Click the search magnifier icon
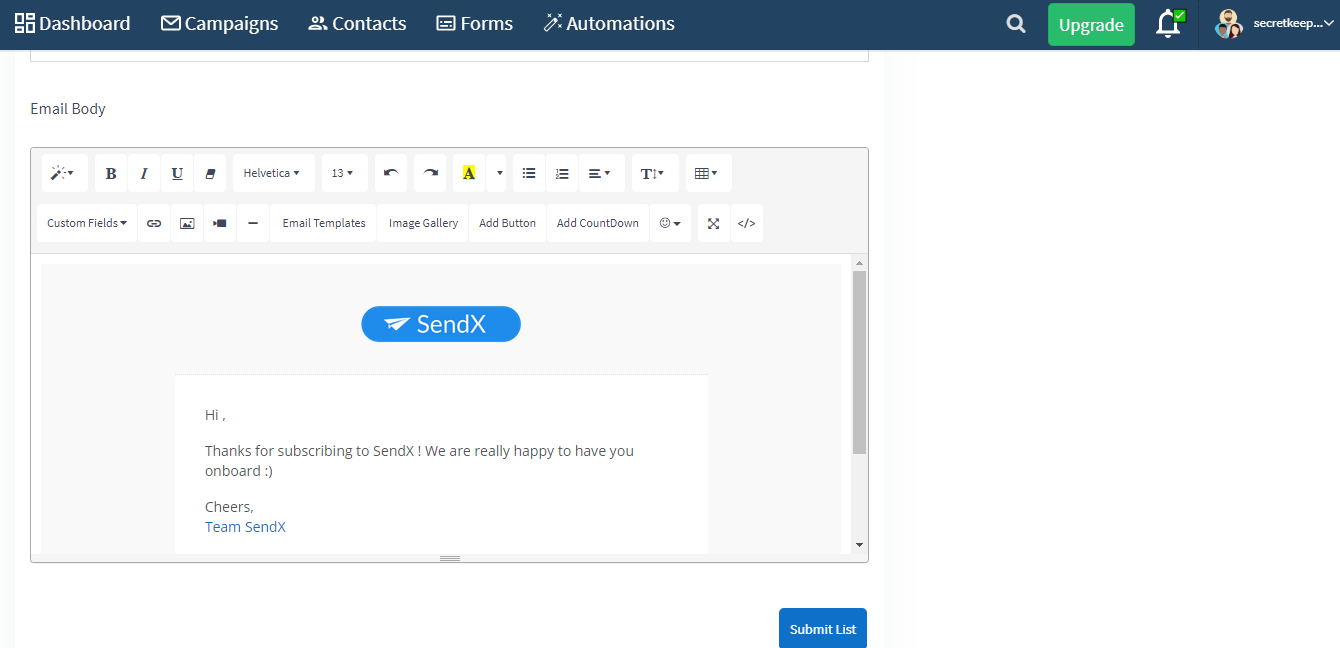This screenshot has width=1340, height=648. tap(1016, 24)
